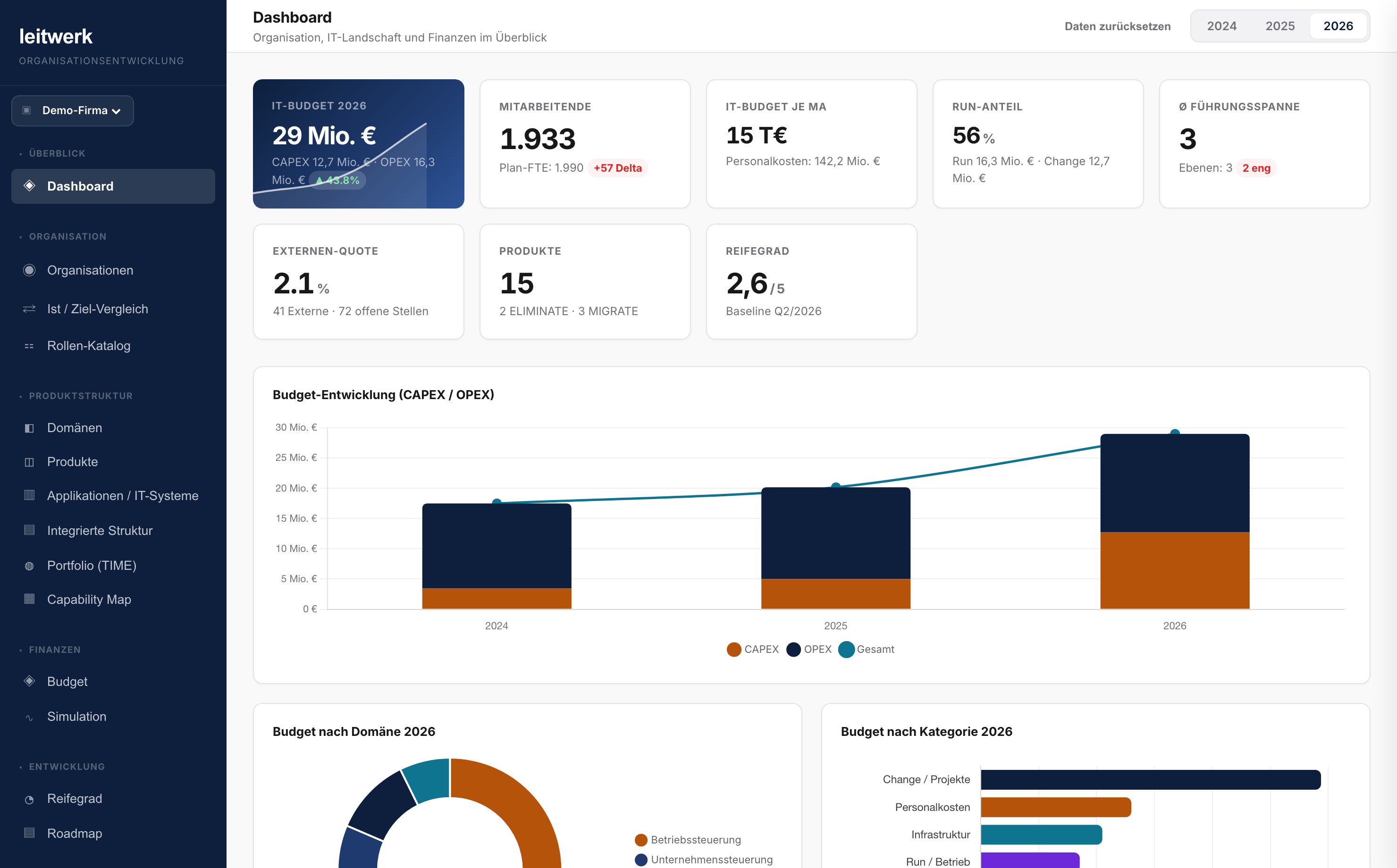
Task: Collapse the FINANZEN sidebar section
Action: (50, 650)
